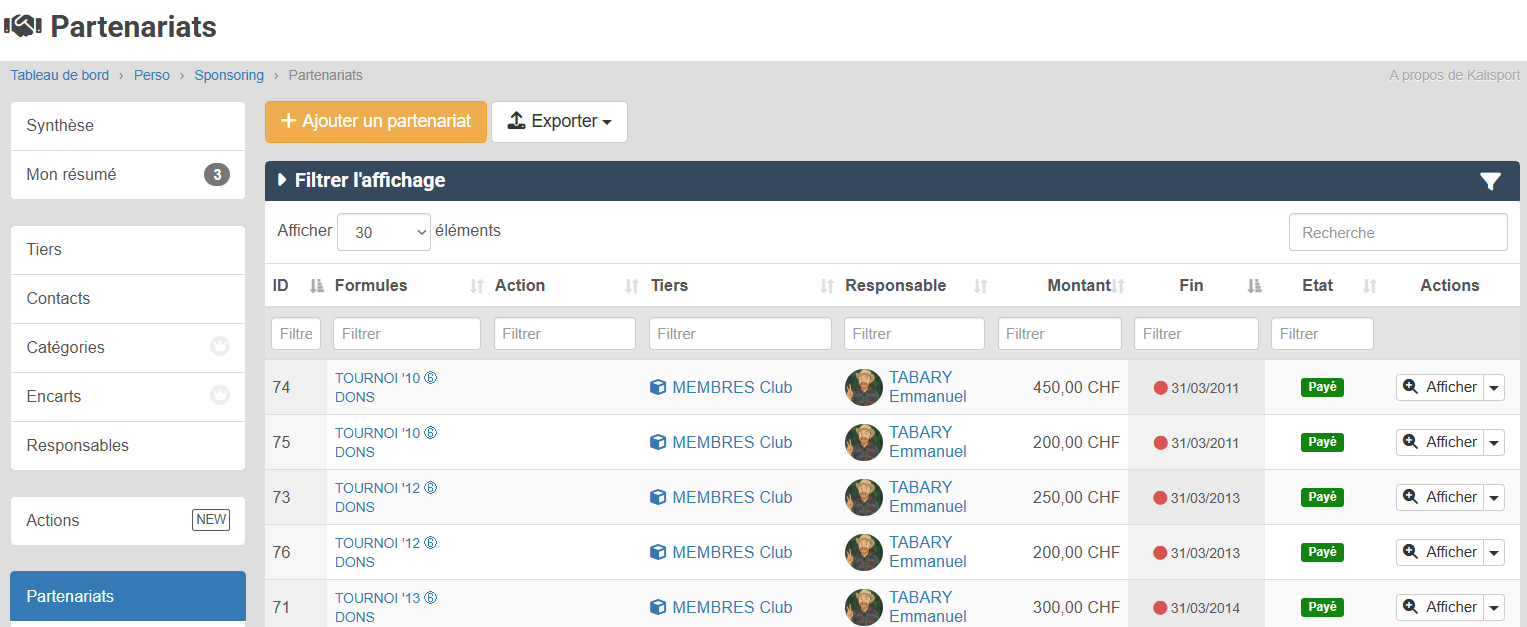The width and height of the screenshot is (1527, 627).
Task: Open the Exporter dropdown
Action: coord(559,122)
